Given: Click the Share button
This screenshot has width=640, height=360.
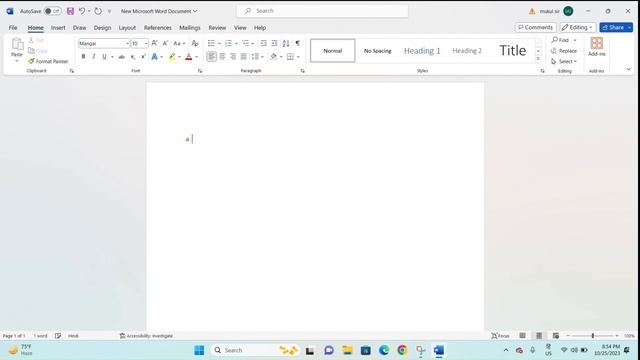Looking at the screenshot, I should coord(616,27).
